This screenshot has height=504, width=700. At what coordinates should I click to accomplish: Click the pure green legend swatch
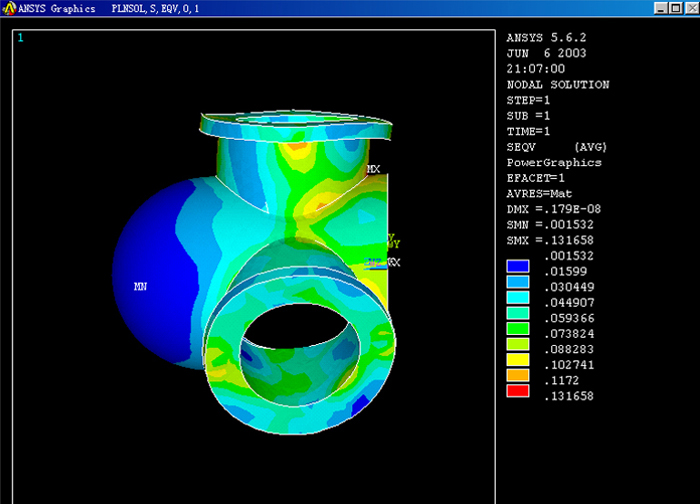518,329
